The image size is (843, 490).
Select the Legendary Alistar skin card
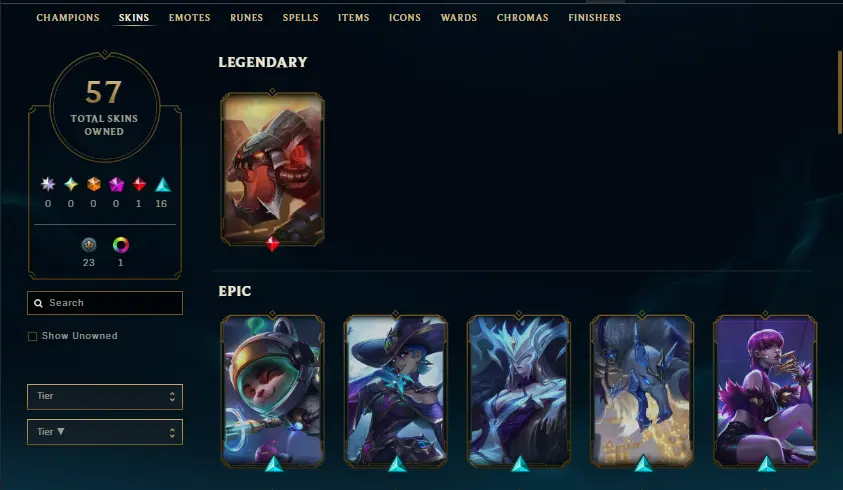point(272,169)
